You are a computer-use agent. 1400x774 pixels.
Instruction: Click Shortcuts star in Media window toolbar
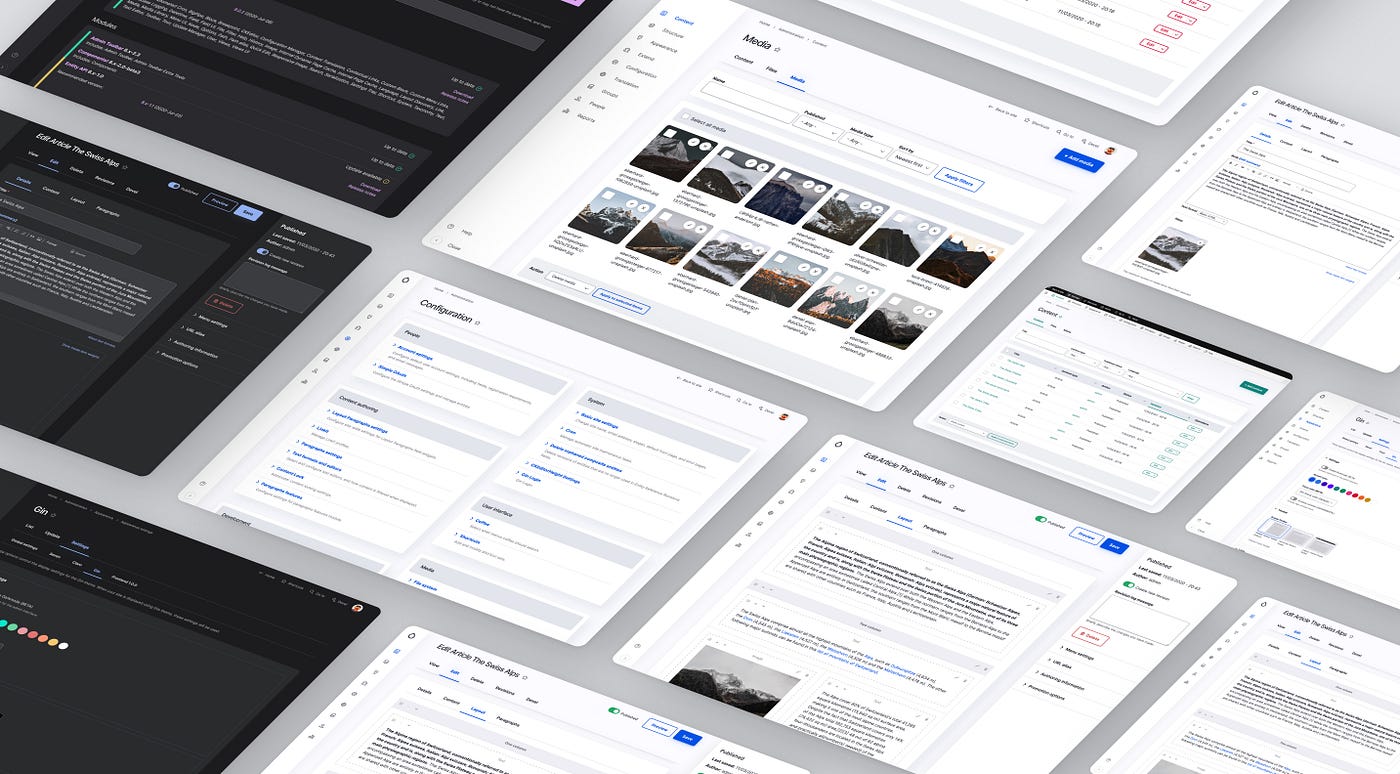(1027, 122)
